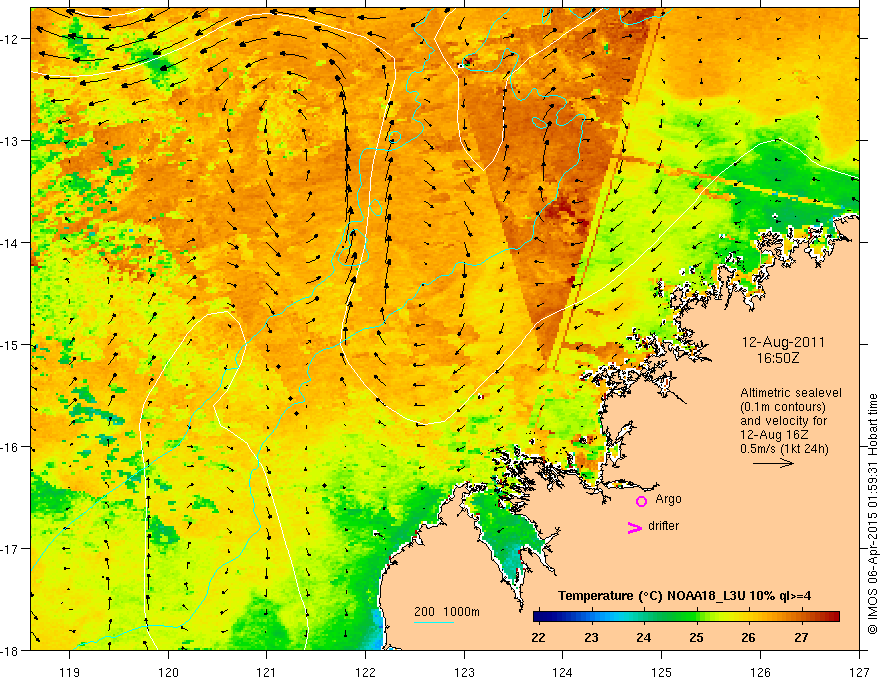Click the latitude label -13
The height and width of the screenshot is (680, 880).
click(x=11, y=141)
